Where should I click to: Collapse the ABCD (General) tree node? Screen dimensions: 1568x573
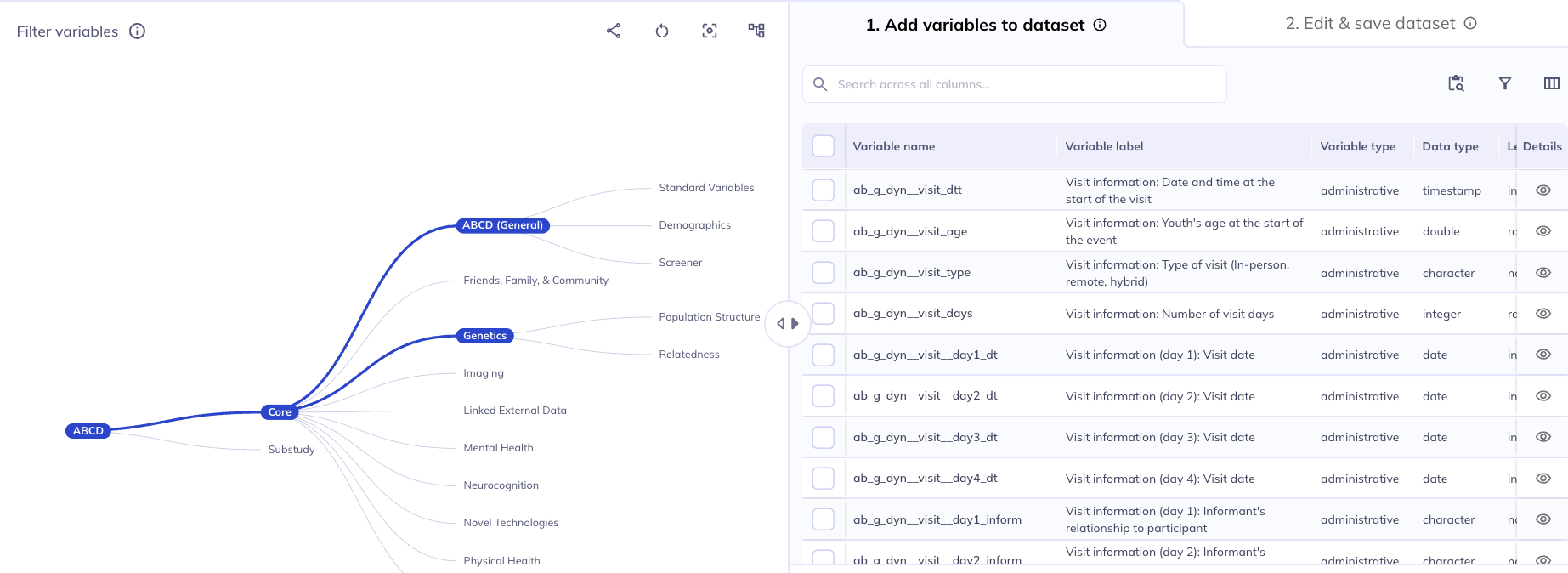coord(502,225)
